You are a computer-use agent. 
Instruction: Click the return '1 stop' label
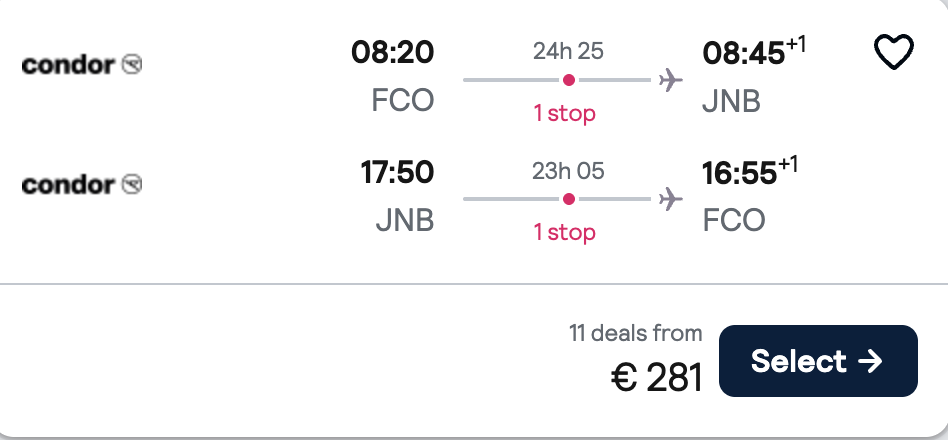(565, 232)
